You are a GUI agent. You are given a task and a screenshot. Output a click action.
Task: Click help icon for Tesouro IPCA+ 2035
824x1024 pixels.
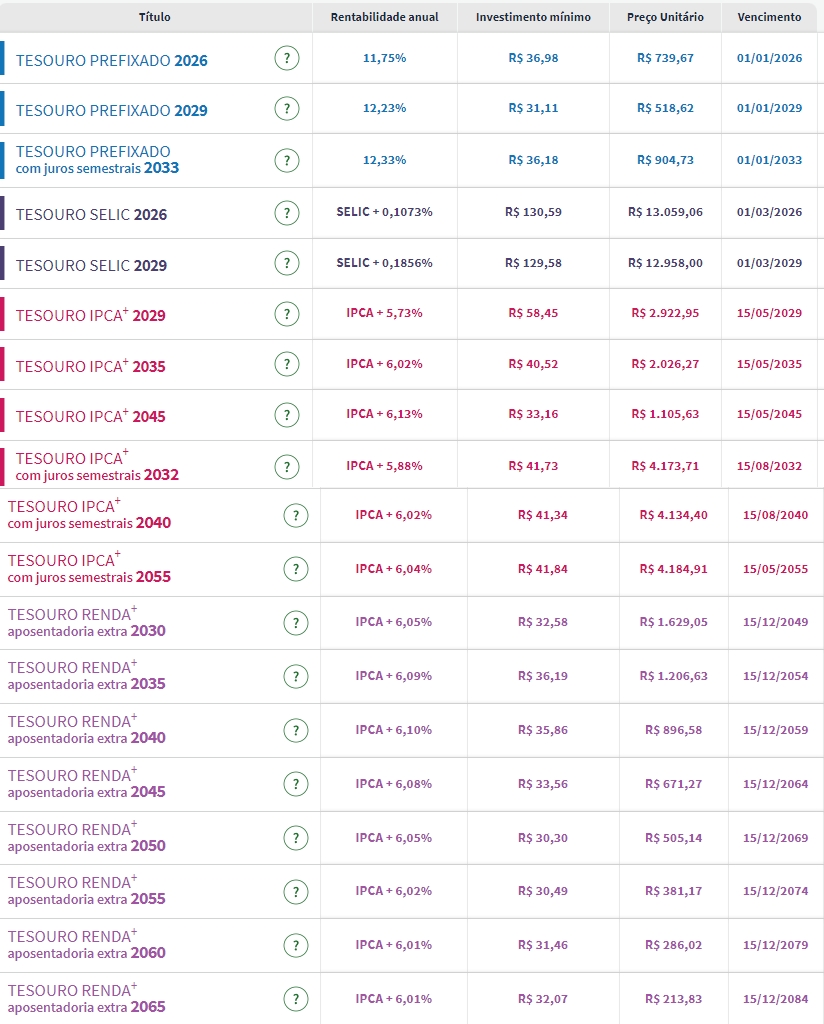(x=287, y=365)
